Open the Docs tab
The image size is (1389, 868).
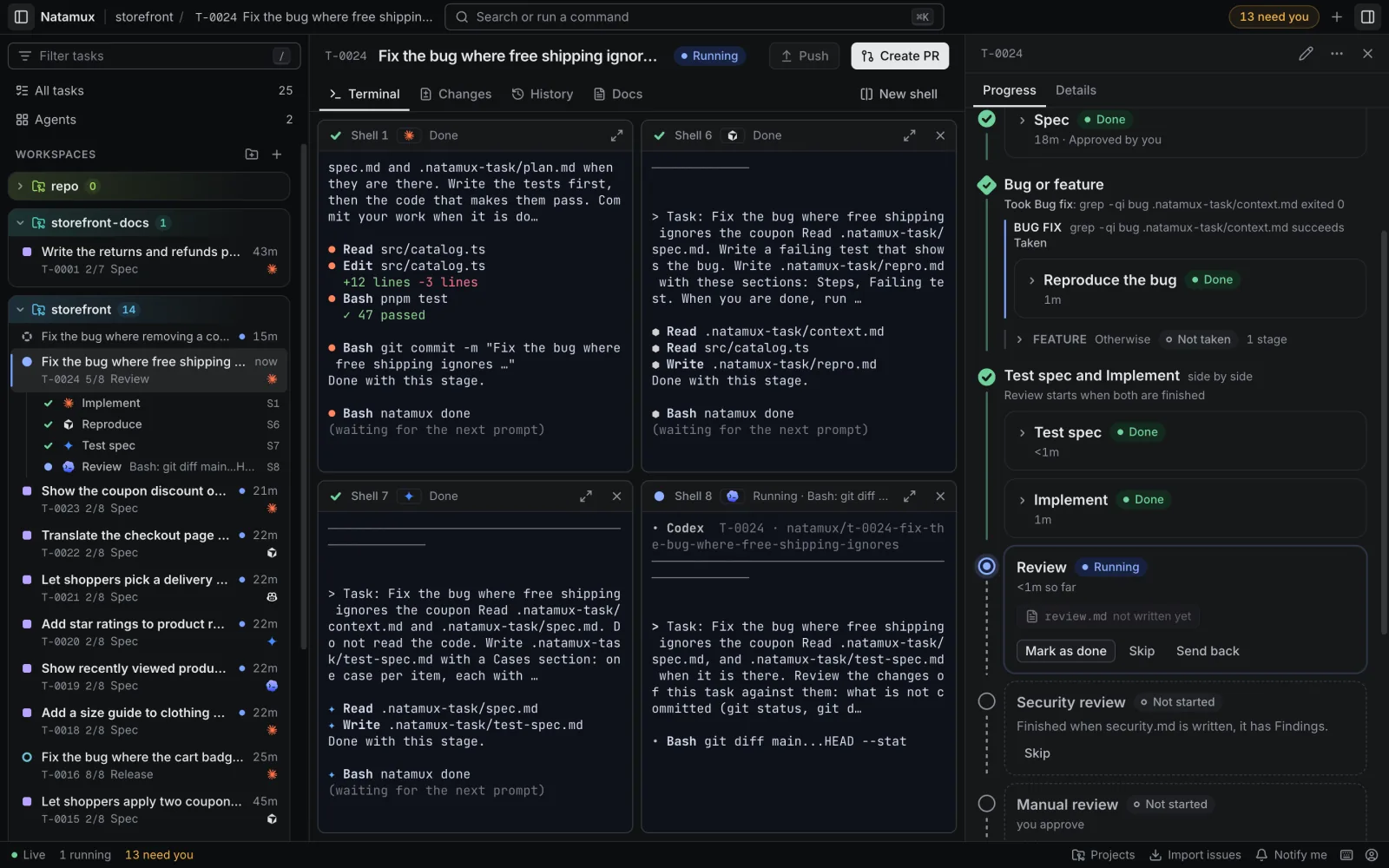click(x=618, y=94)
